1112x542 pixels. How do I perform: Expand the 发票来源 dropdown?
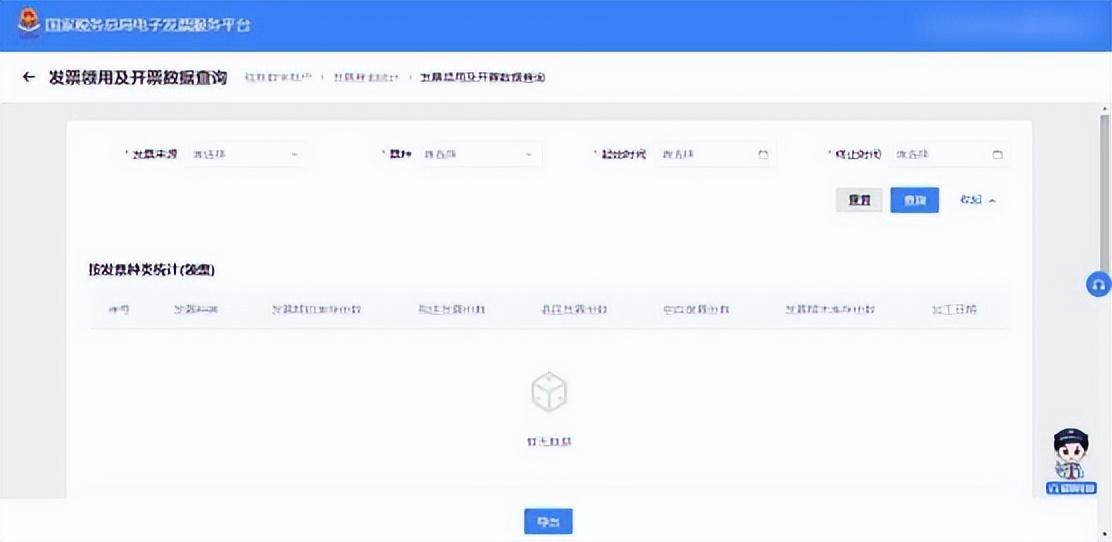245,154
